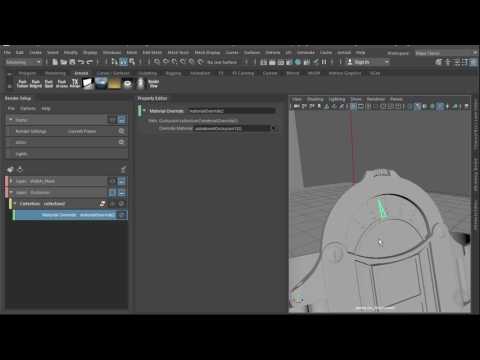Open the Create menu
480x360 pixels.
coord(35,53)
